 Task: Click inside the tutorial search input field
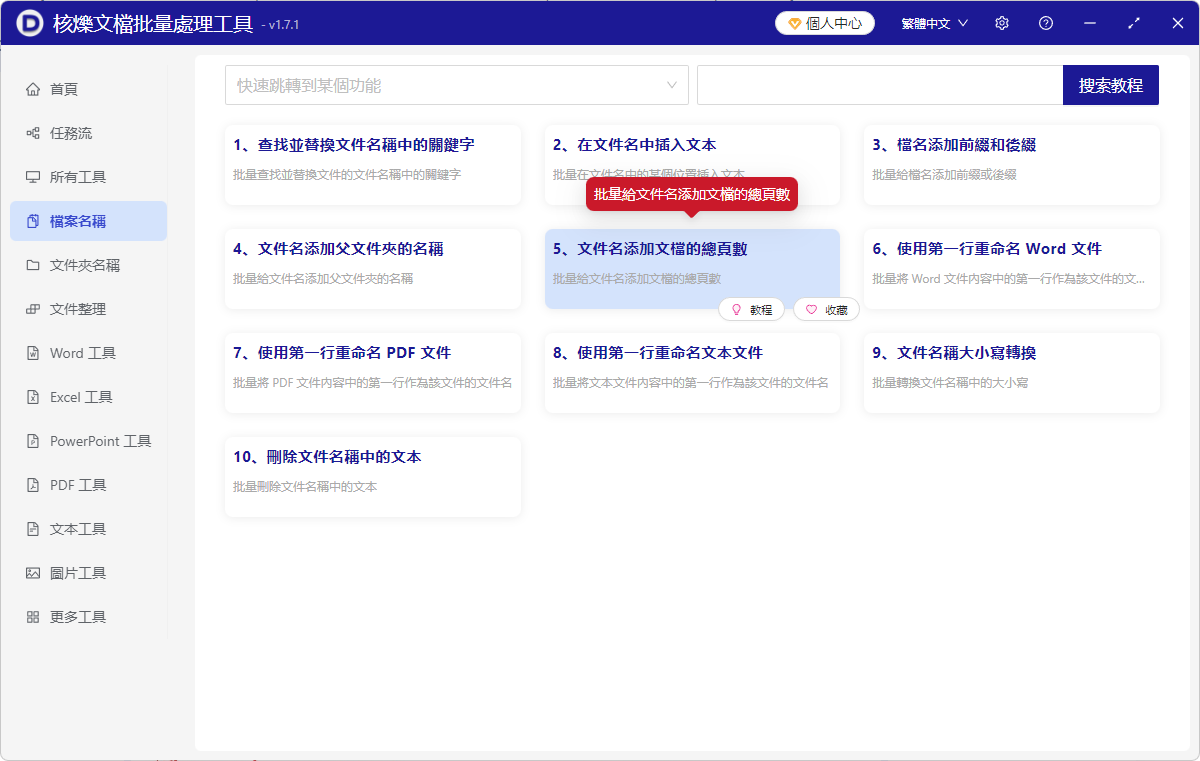click(x=880, y=85)
